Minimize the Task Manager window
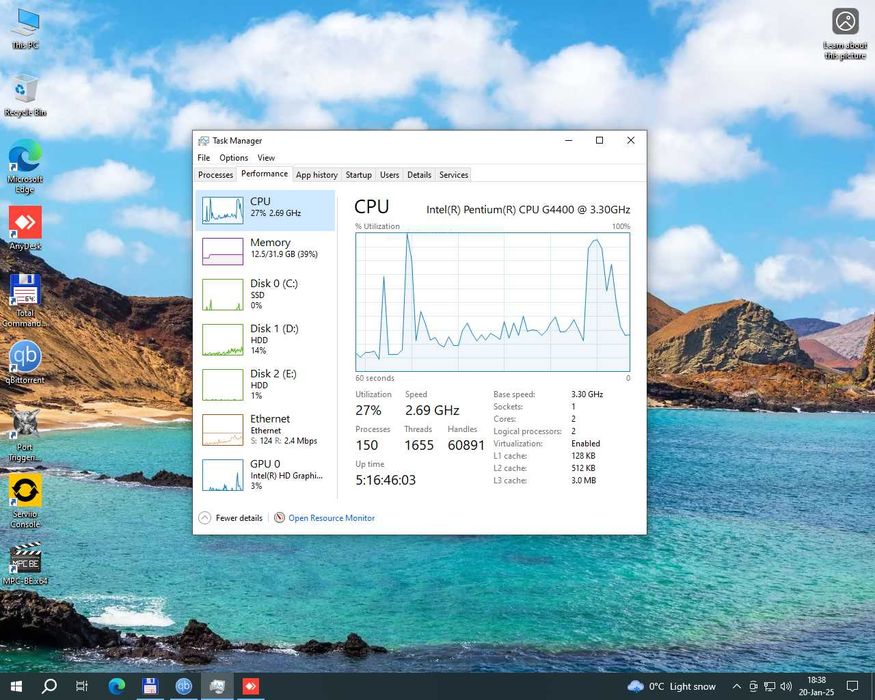 click(569, 141)
